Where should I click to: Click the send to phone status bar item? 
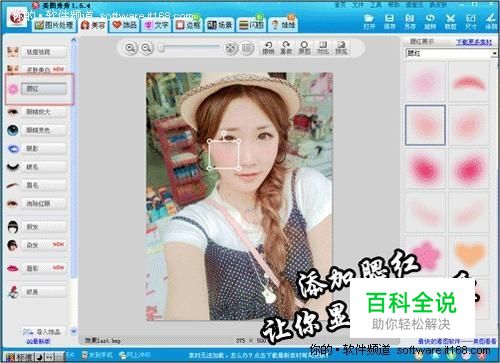click(x=97, y=355)
